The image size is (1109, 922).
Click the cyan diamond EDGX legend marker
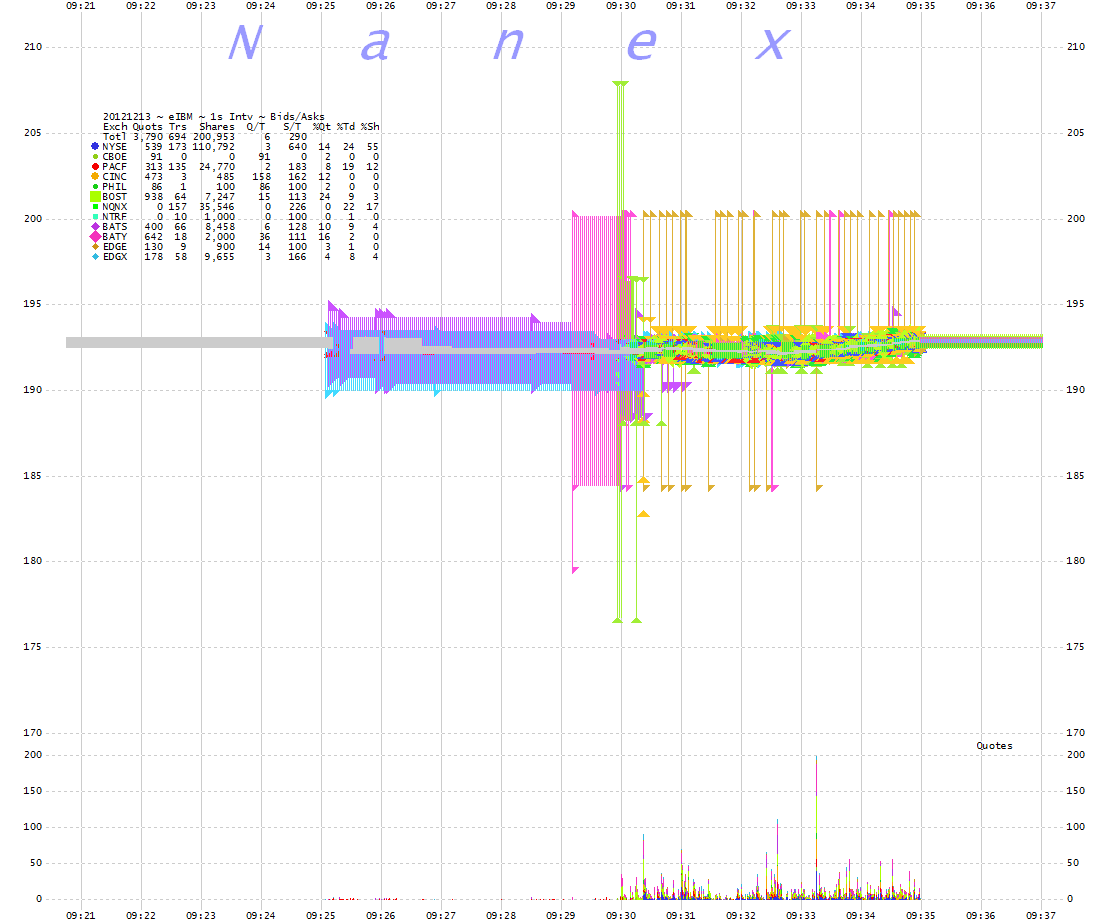pyautogui.click(x=95, y=257)
